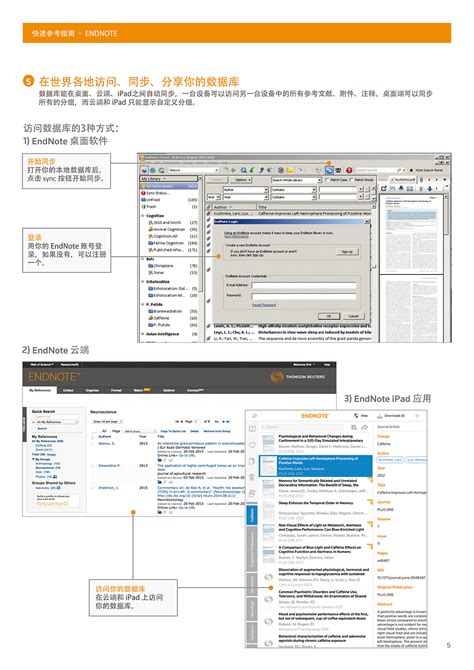Open the All My References search dropdown
This screenshot has height=670, width=474.
[56, 422]
